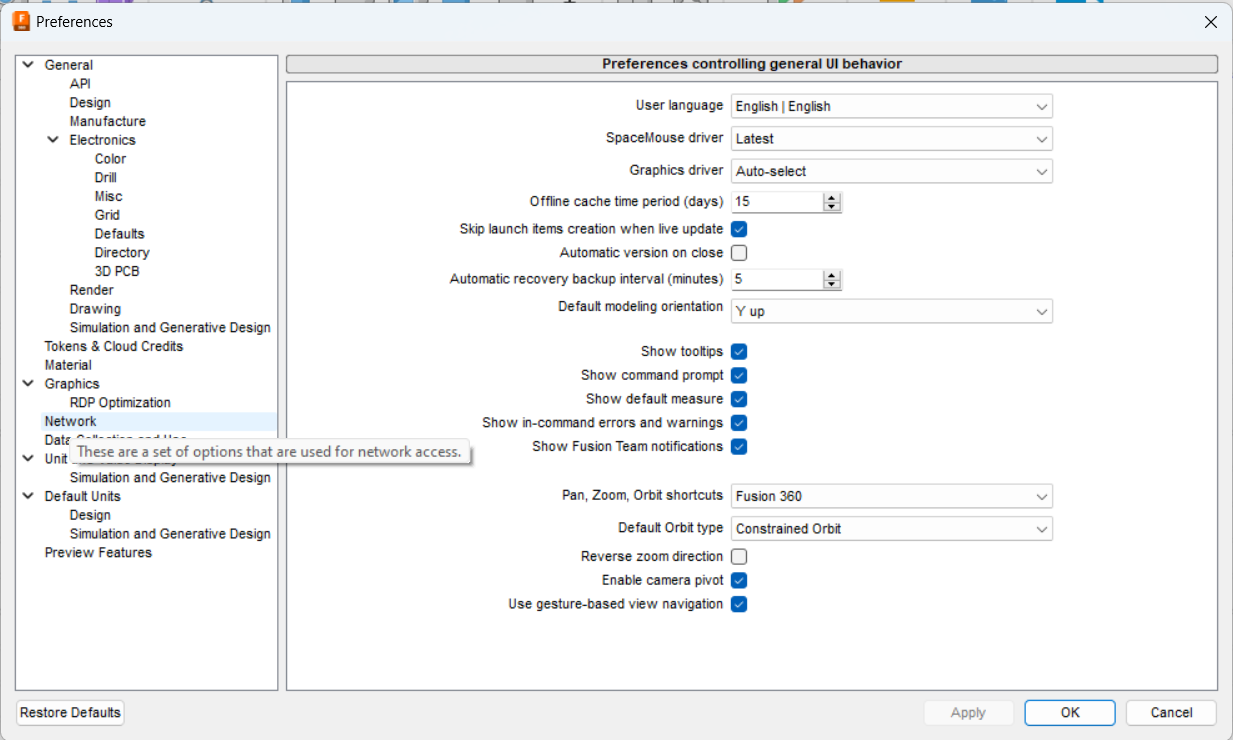Select Directory under Electronics
The width and height of the screenshot is (1233, 740).
(x=122, y=253)
